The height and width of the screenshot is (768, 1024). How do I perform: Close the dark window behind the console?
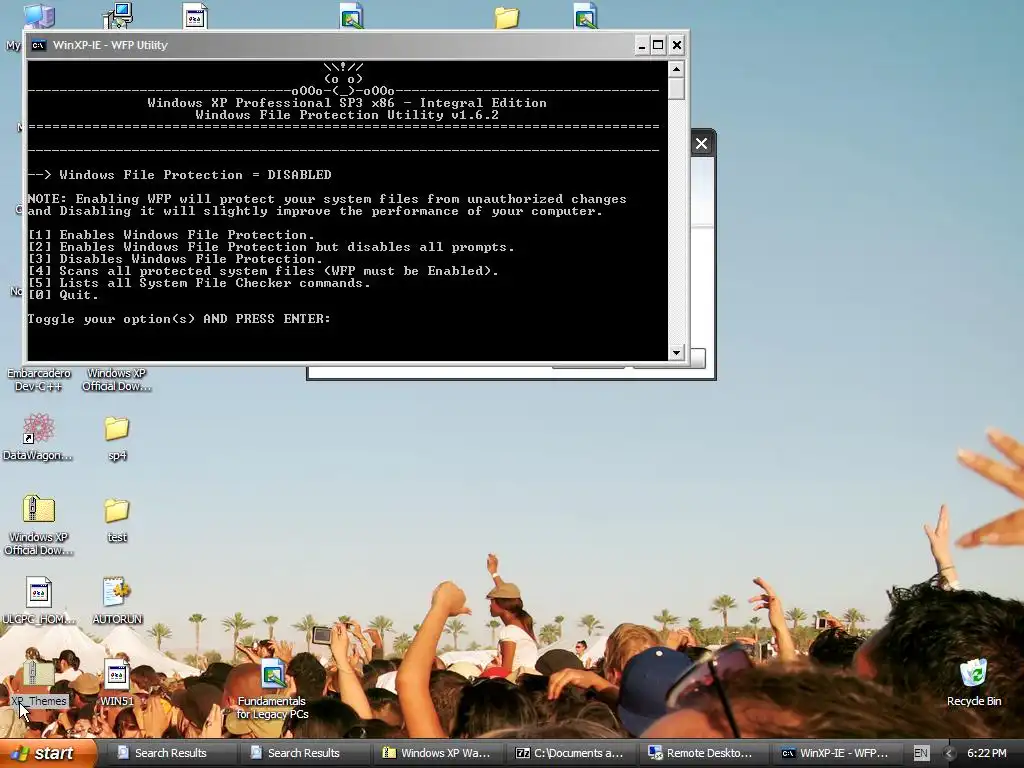pyautogui.click(x=701, y=144)
